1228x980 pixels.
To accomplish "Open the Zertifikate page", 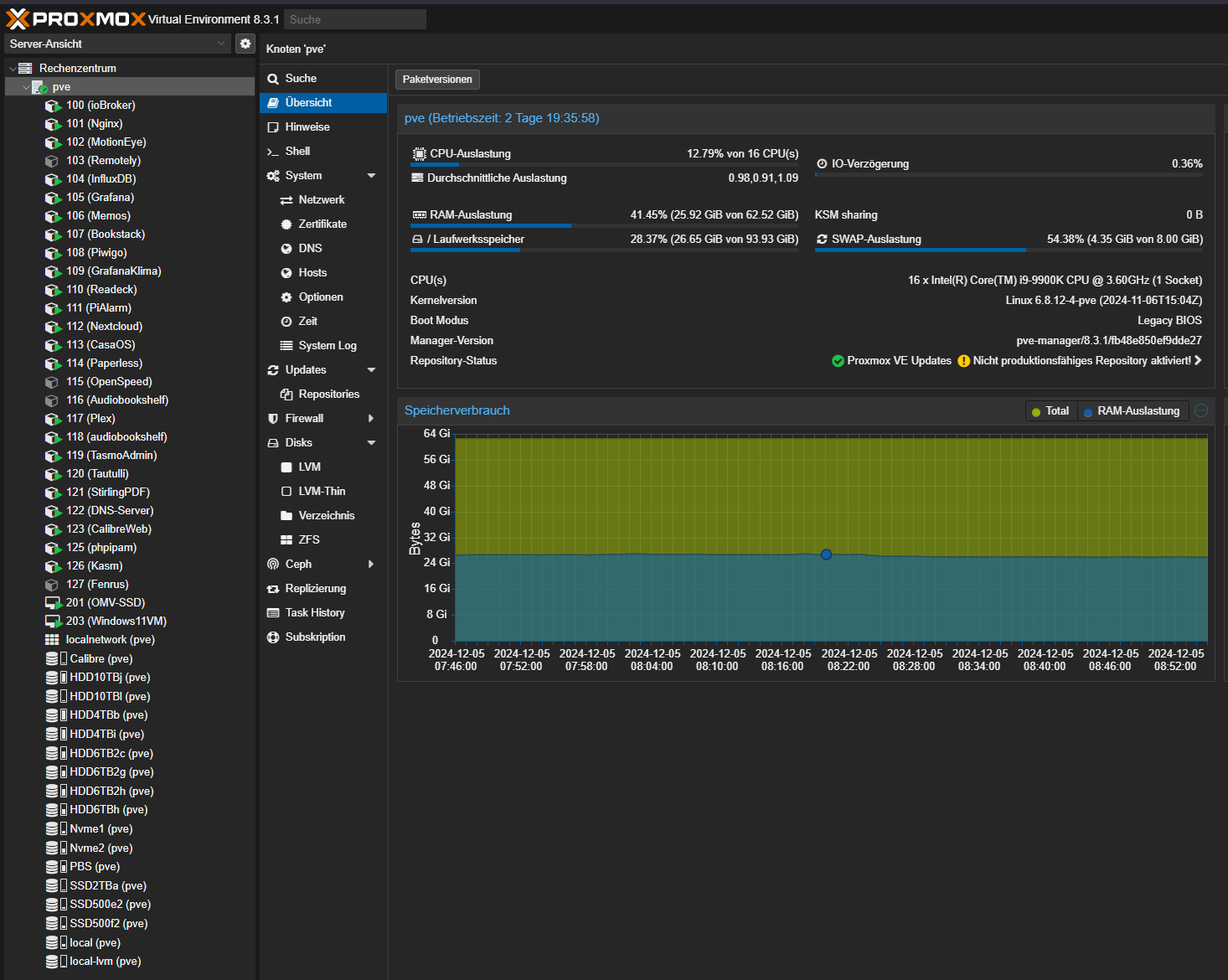I will click(x=323, y=224).
